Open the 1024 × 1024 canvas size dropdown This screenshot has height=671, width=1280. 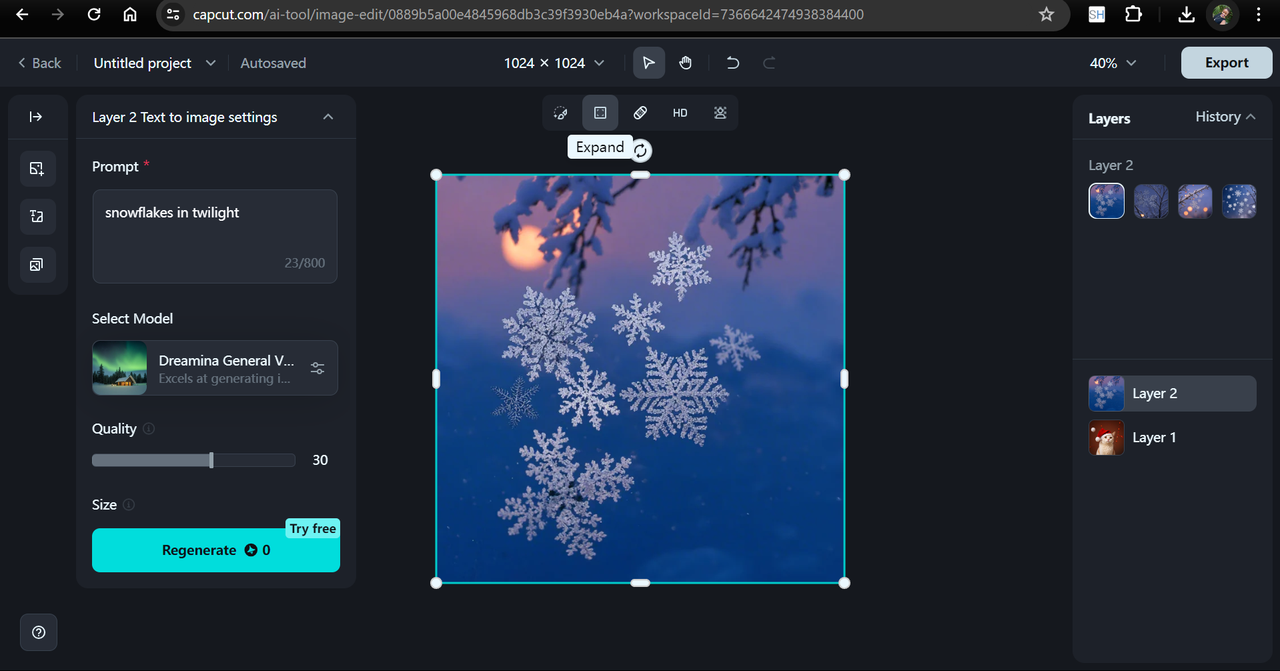(554, 63)
